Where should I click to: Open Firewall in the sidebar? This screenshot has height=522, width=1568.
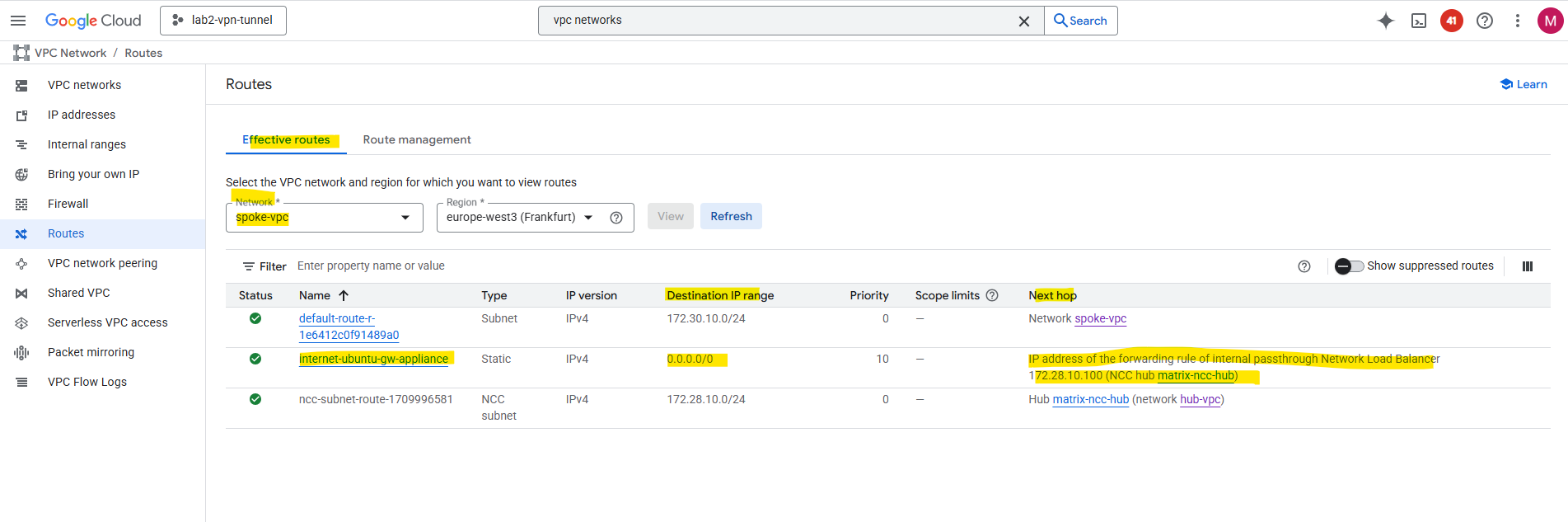pyautogui.click(x=68, y=204)
